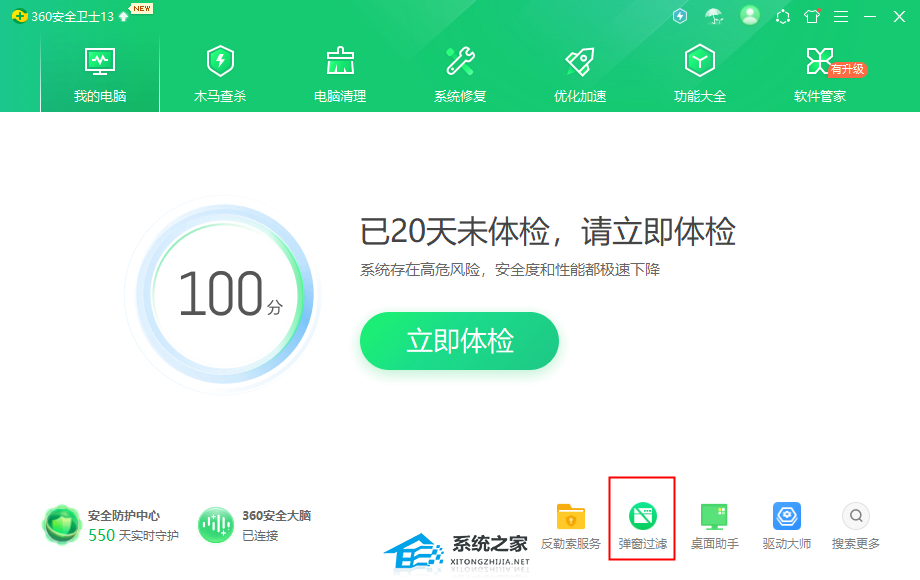This screenshot has height=580, width=920.
Task: Click the upgrade arrow next to 360安全卫士13
Action: pyautogui.click(x=123, y=17)
